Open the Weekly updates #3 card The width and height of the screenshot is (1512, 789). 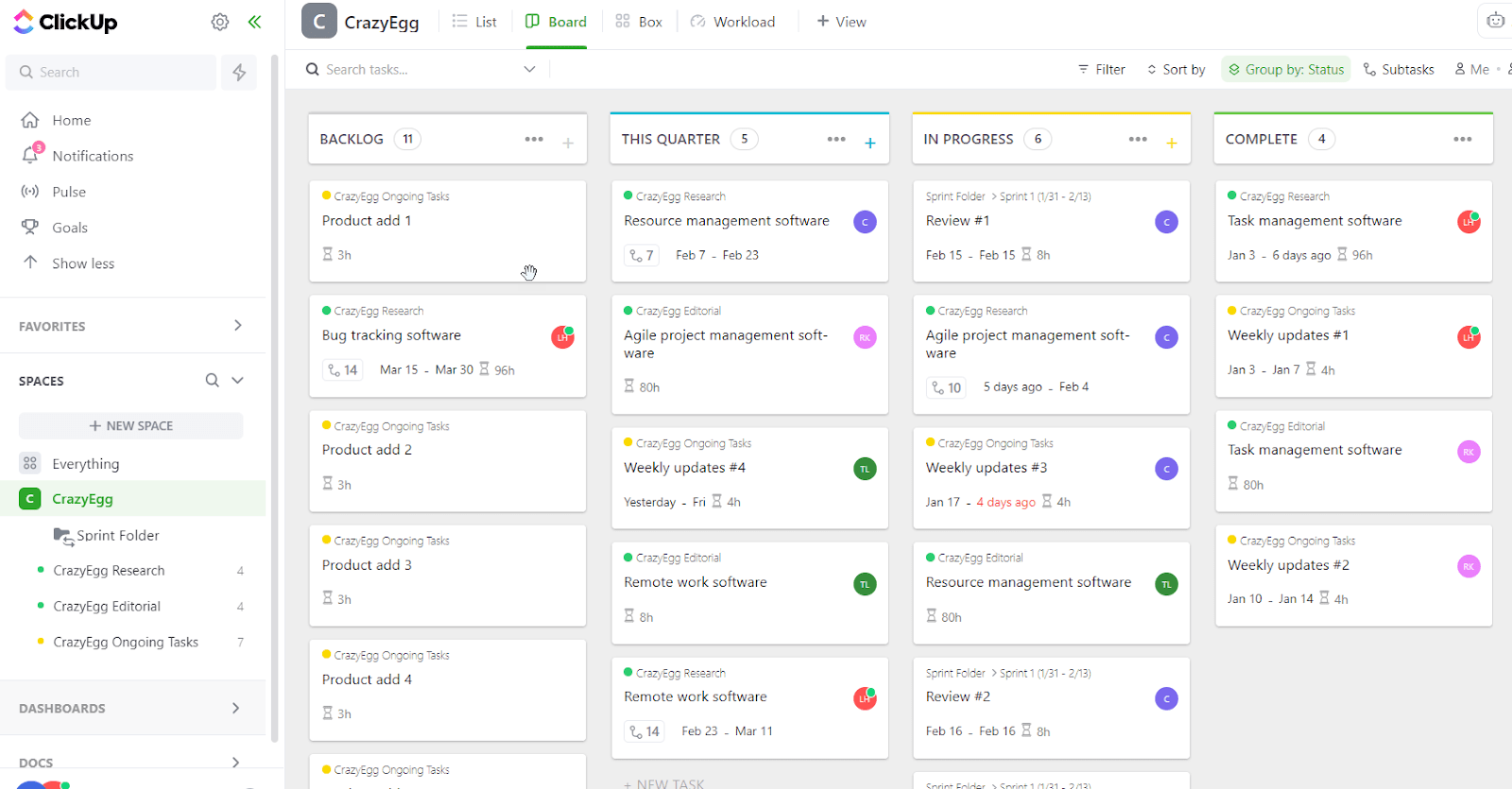point(1051,478)
